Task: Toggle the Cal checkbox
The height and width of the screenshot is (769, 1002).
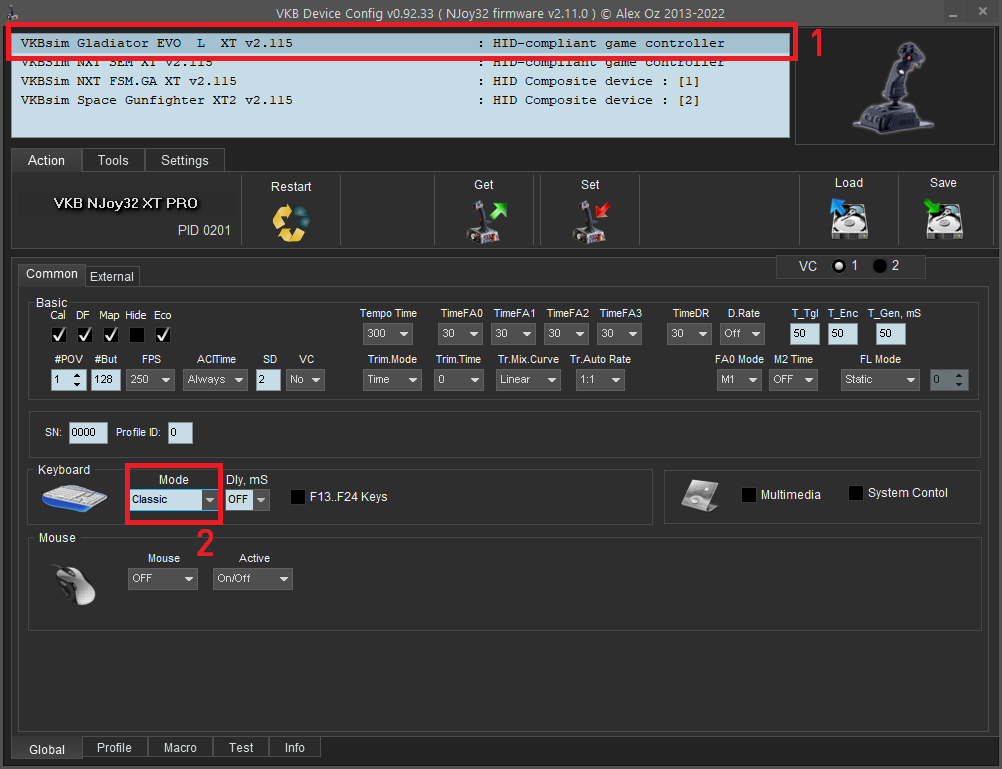Action: [59, 335]
